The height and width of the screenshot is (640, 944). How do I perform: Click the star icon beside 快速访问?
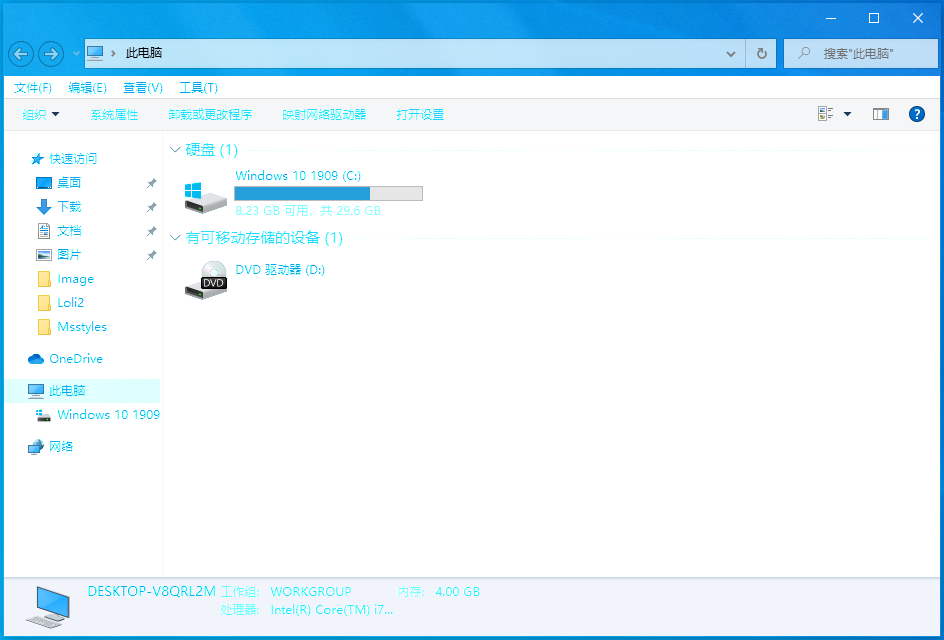click(x=37, y=159)
